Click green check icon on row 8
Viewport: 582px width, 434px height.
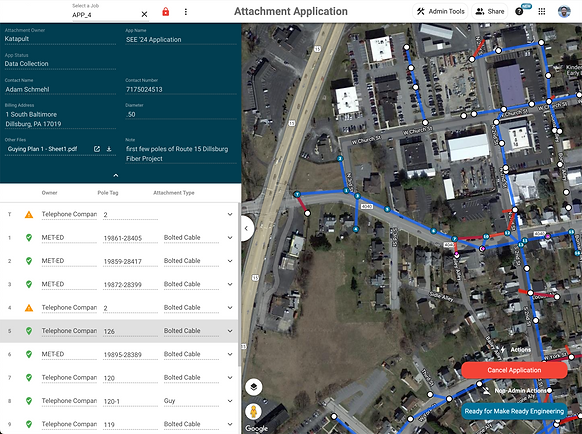click(29, 401)
